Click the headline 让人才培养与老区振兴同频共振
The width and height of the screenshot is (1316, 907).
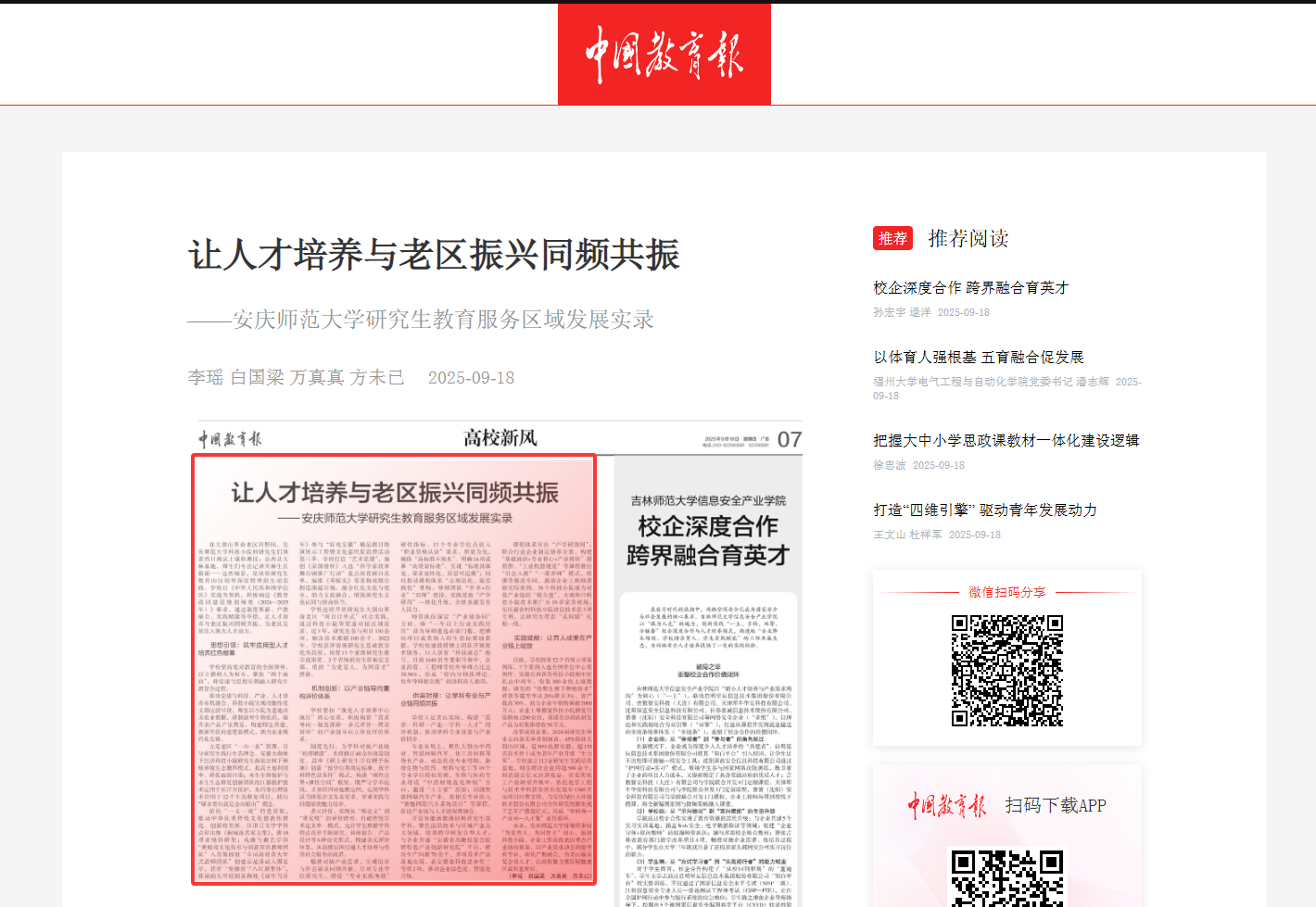[x=434, y=255]
